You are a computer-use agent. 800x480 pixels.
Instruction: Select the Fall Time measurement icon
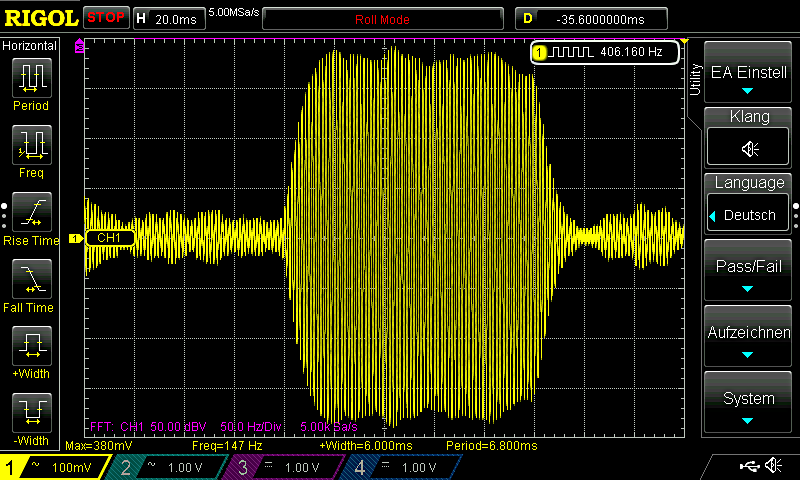tap(31, 281)
